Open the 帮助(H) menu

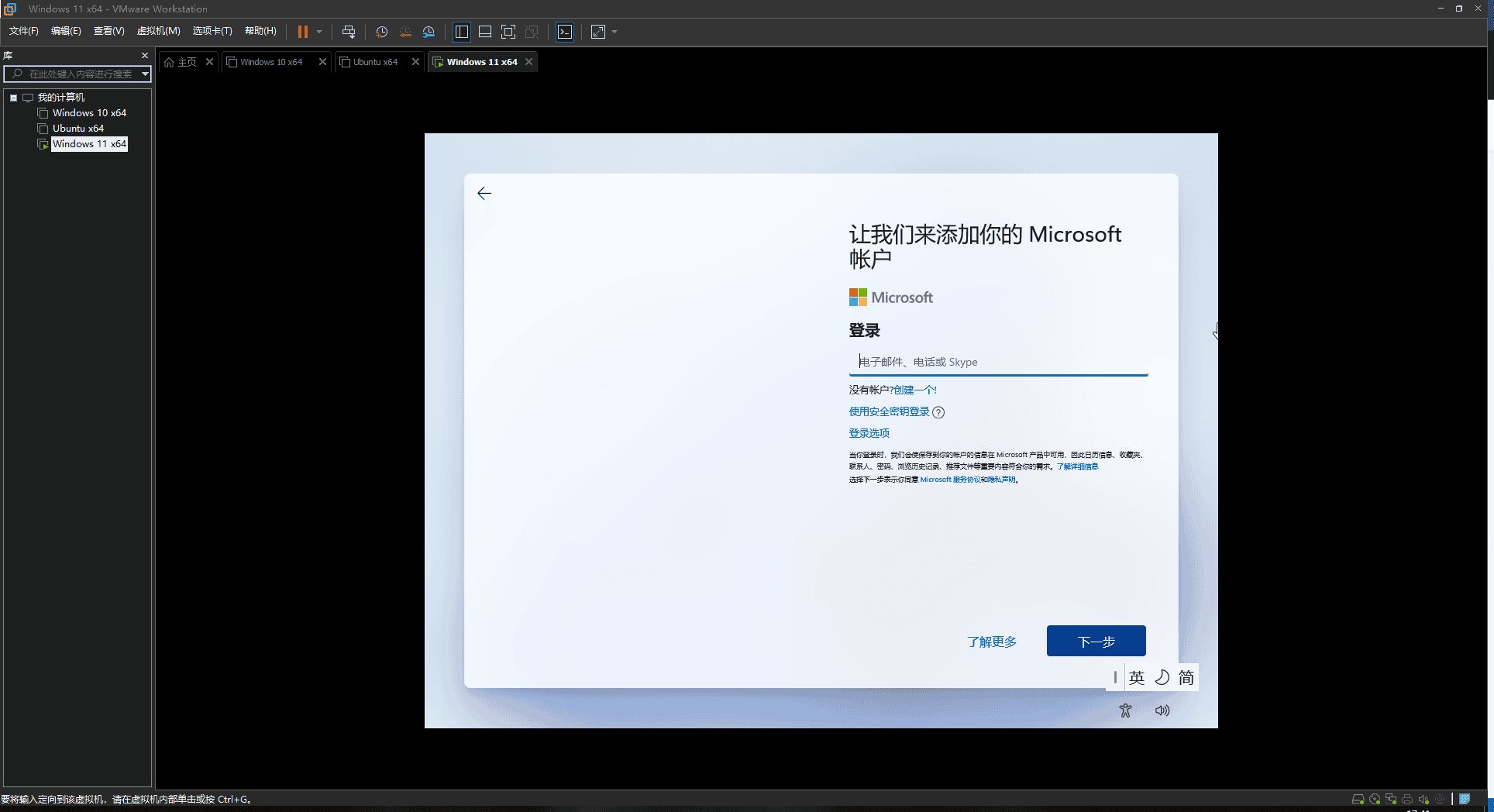pyautogui.click(x=260, y=31)
